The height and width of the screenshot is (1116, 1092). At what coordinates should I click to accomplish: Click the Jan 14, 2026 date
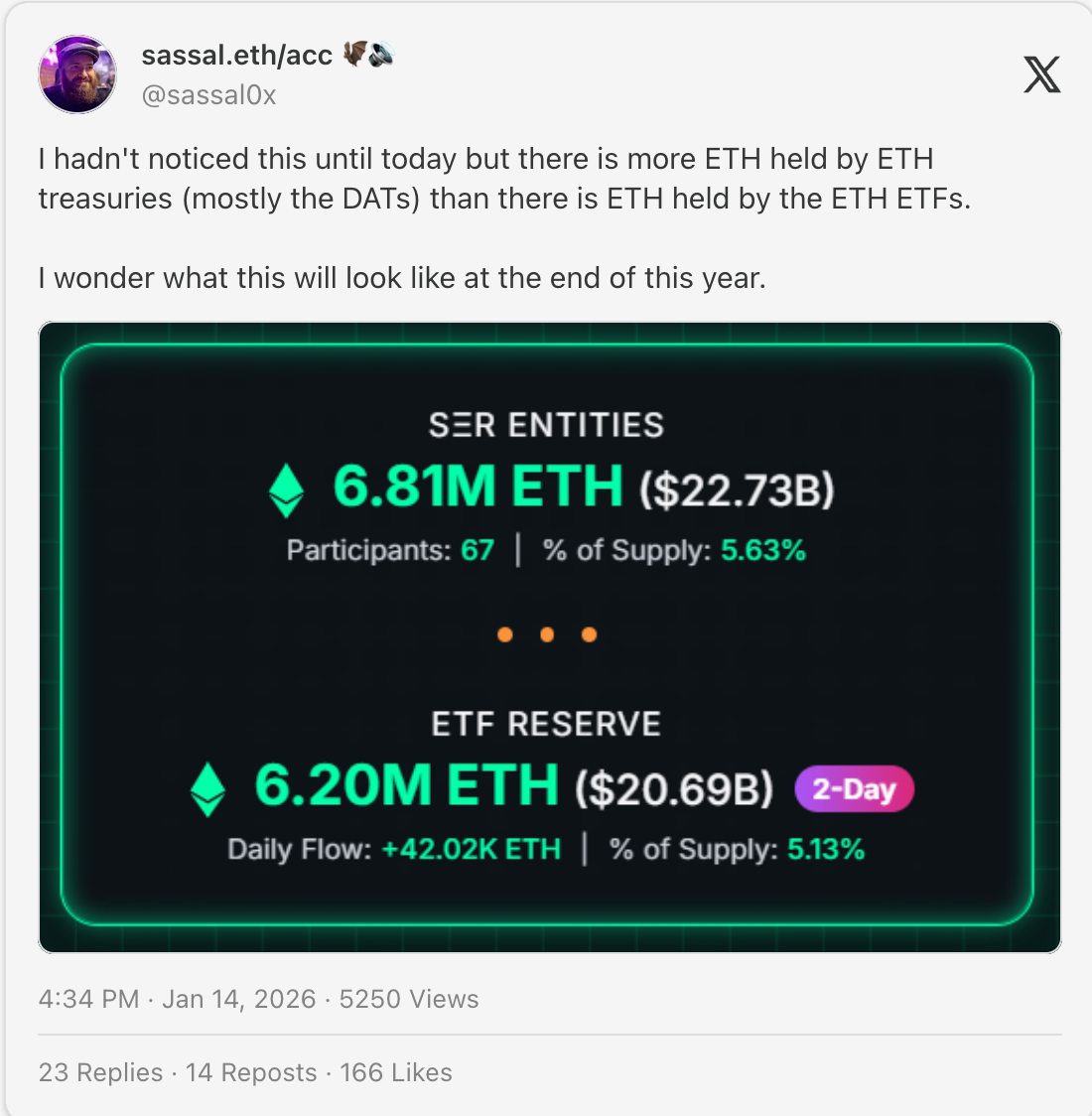tap(238, 999)
